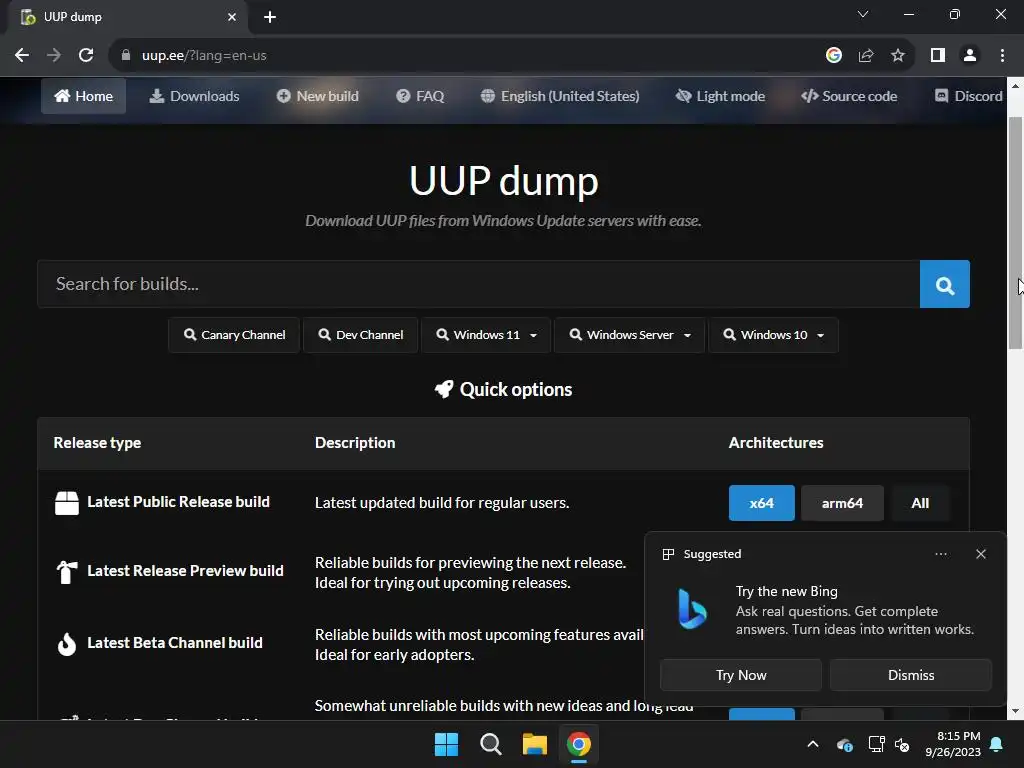Click the Quick options heading
1024x768 pixels.
pos(504,390)
